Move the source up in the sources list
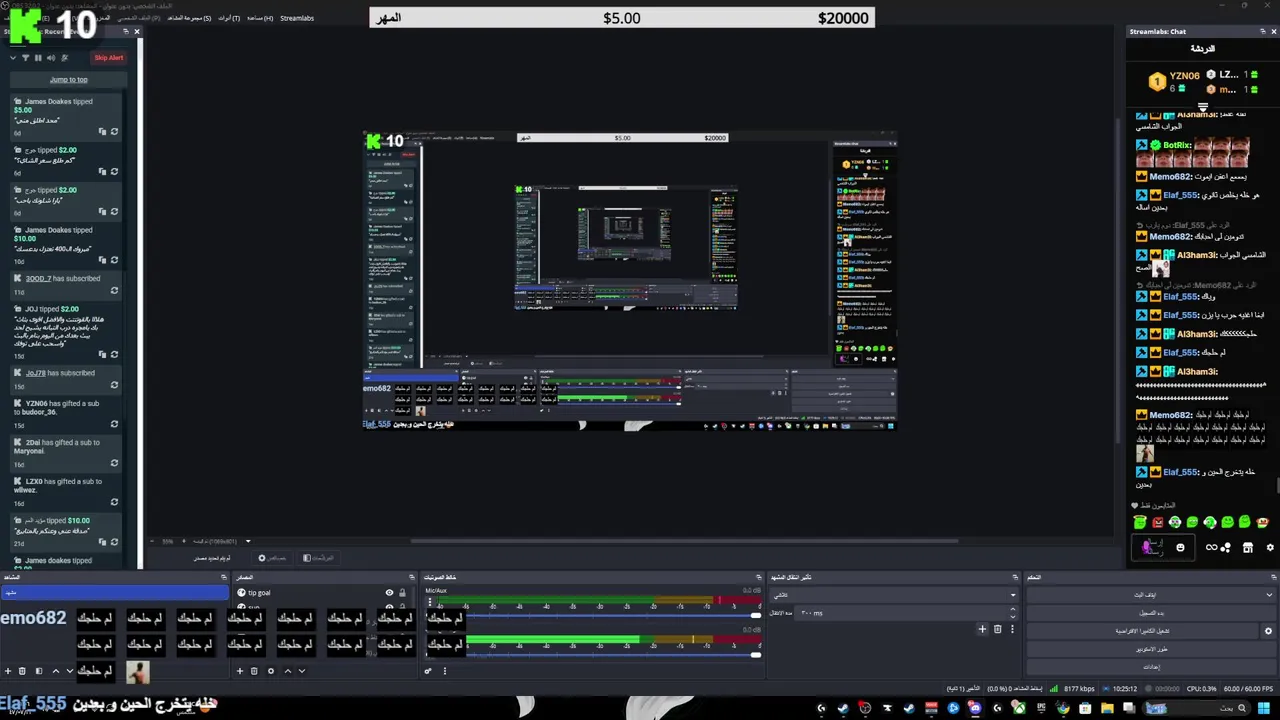Screen dimensions: 1280x720 coord(288,671)
